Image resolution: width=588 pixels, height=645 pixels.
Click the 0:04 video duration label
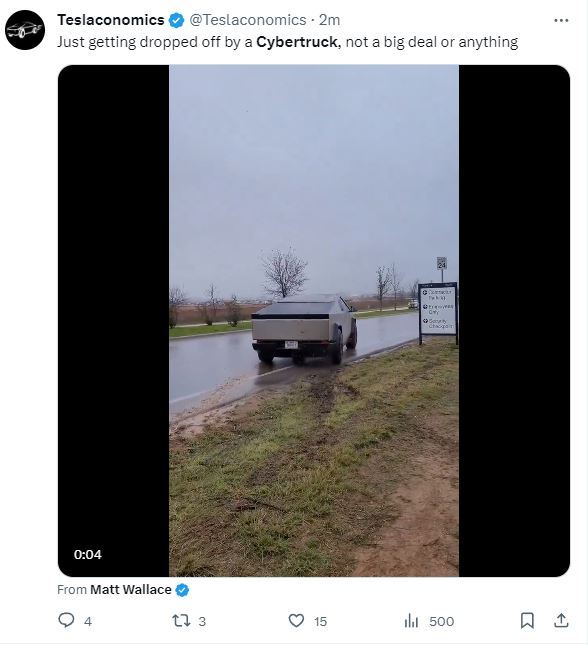88,554
